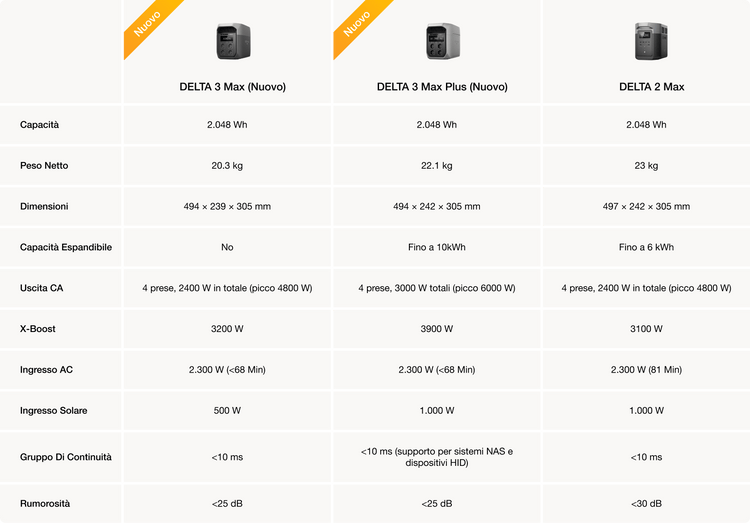This screenshot has width=750, height=523.
Task: Click the Nuovo ribbon on DELTA 3 Max Plus
Action: click(x=356, y=24)
